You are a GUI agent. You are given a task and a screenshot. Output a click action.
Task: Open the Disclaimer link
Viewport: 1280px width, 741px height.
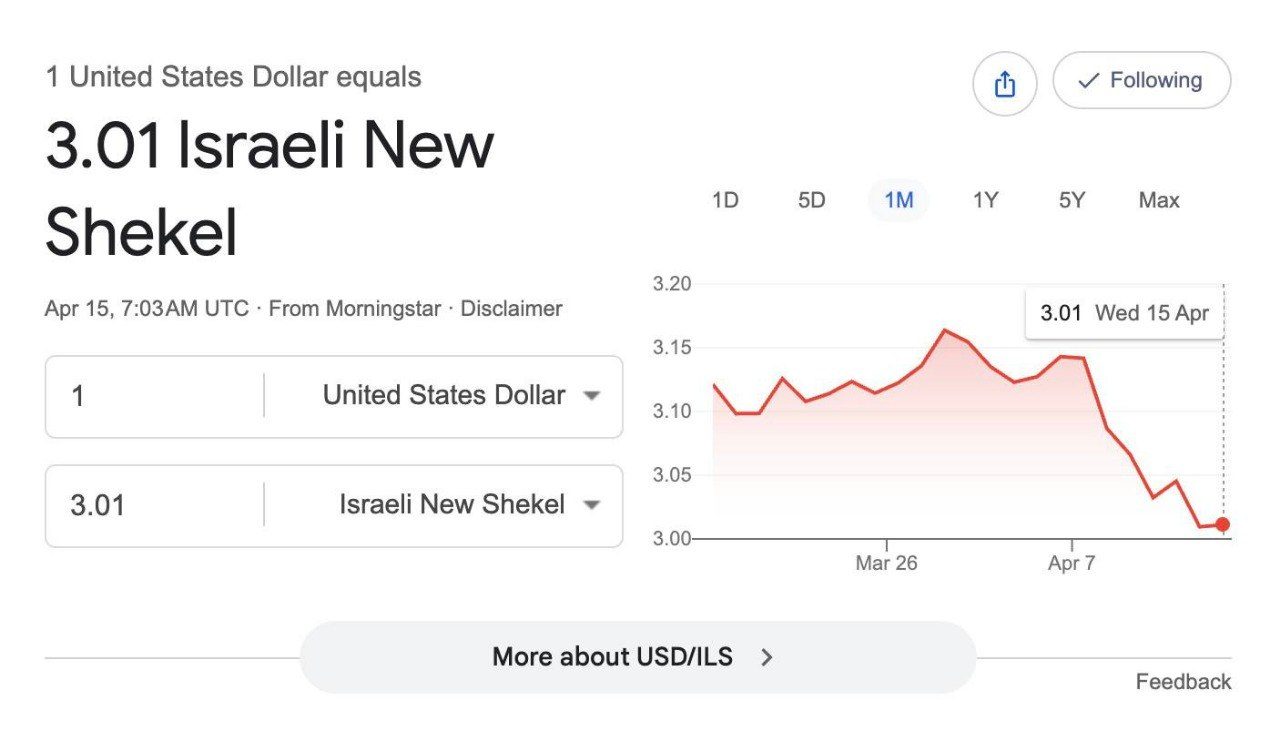(x=511, y=309)
